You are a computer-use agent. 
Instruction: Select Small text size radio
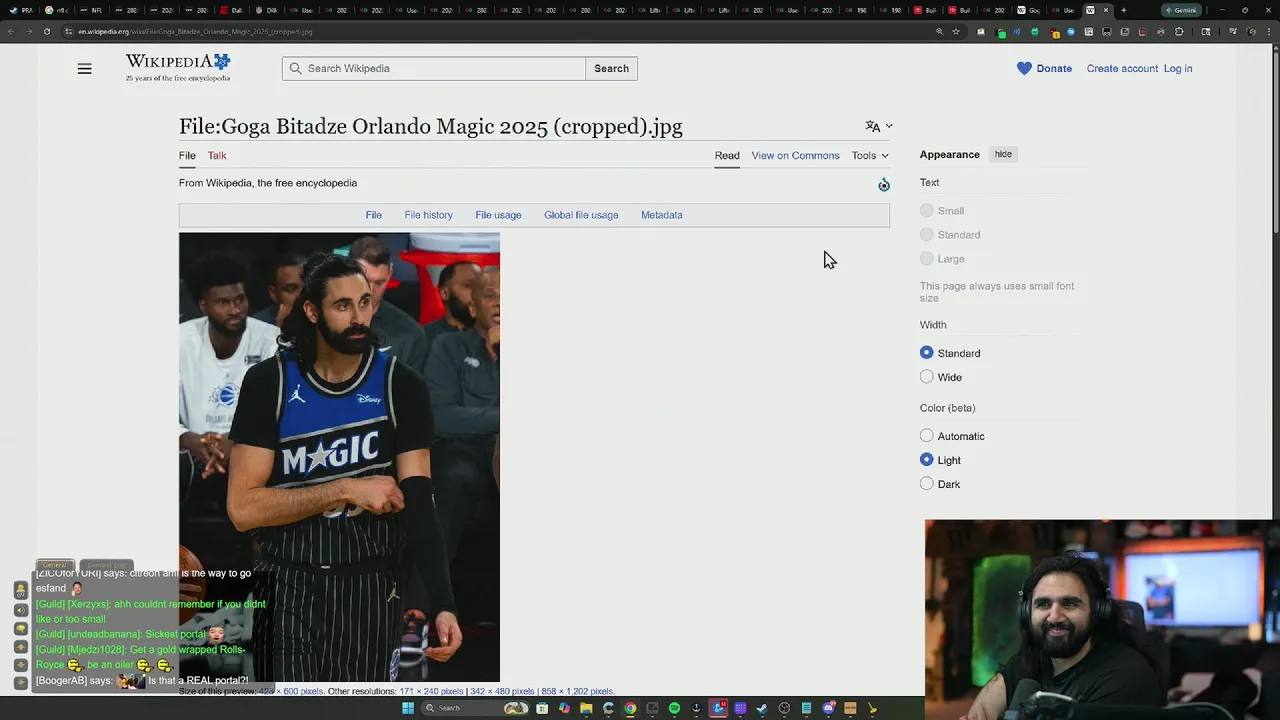point(927,211)
